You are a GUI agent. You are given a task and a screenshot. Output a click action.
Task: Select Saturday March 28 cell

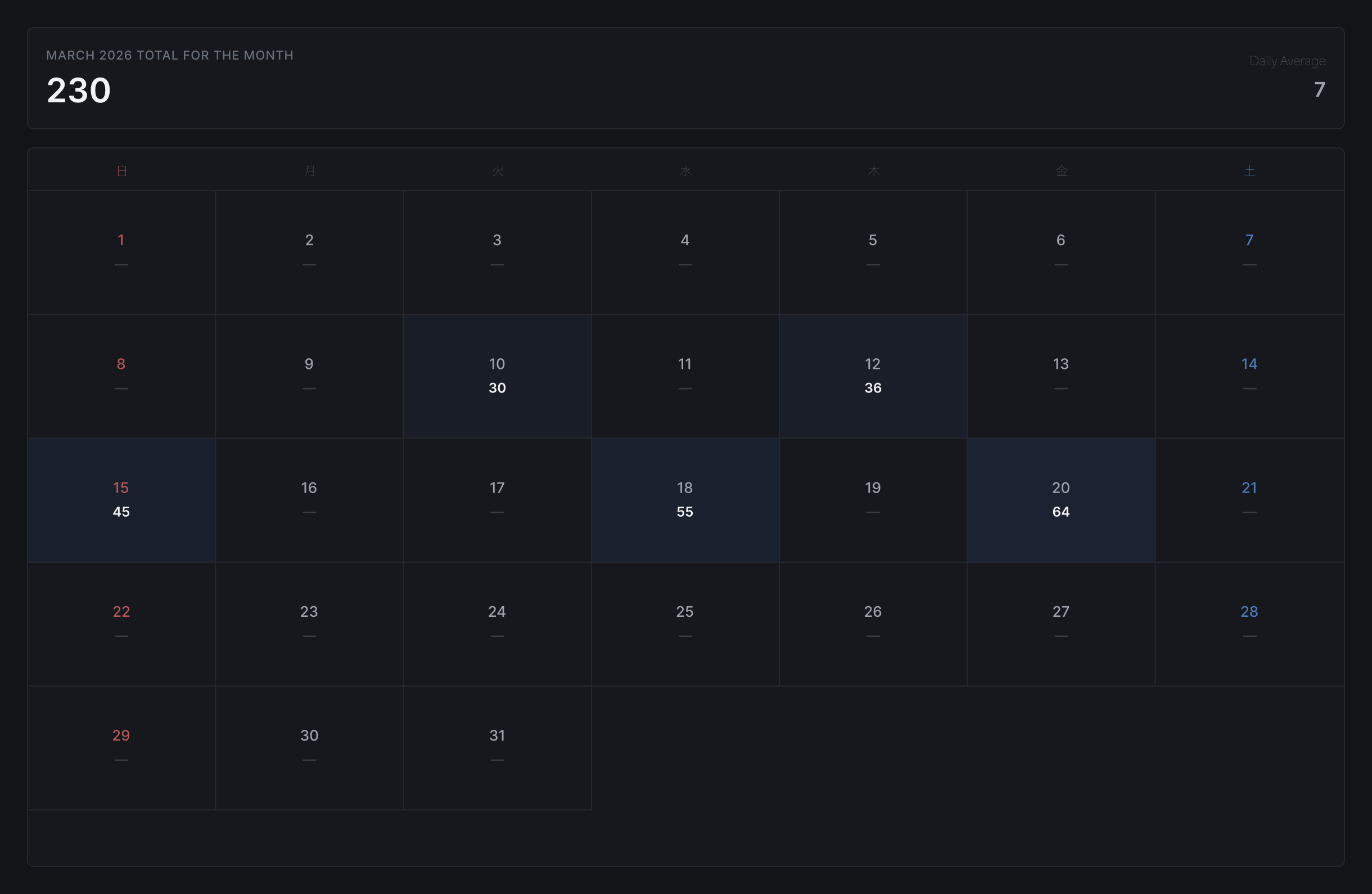coord(1249,623)
